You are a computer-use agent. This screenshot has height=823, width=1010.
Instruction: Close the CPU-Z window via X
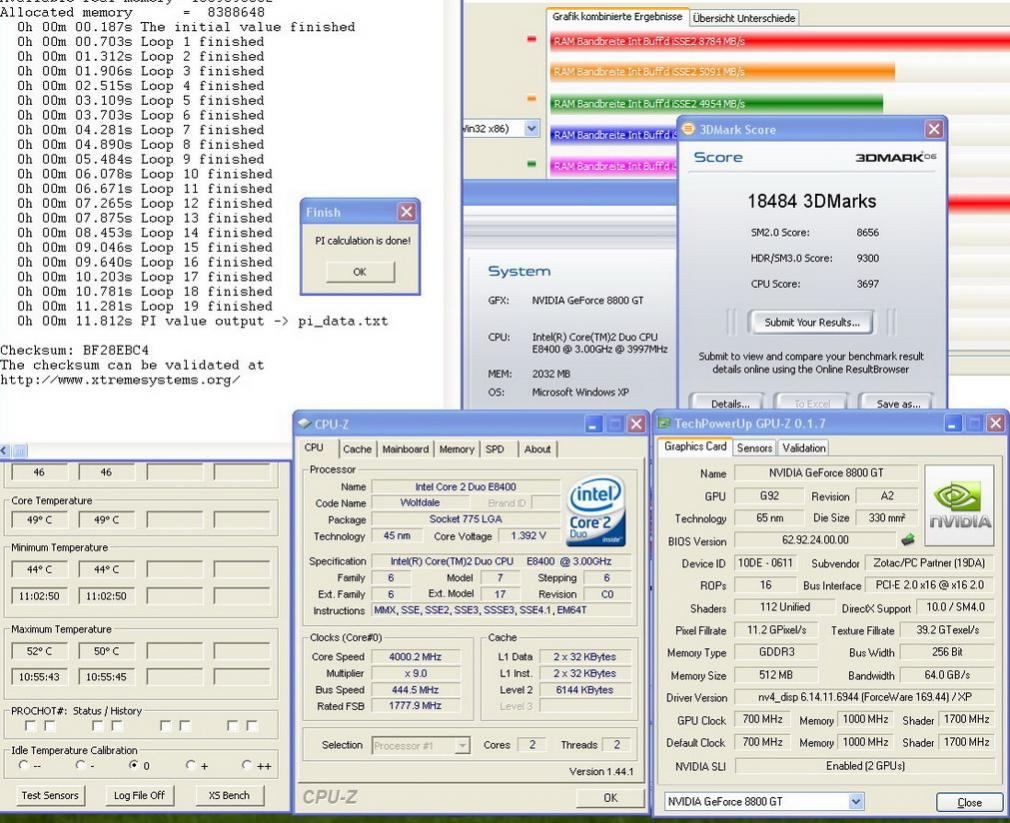tap(636, 424)
